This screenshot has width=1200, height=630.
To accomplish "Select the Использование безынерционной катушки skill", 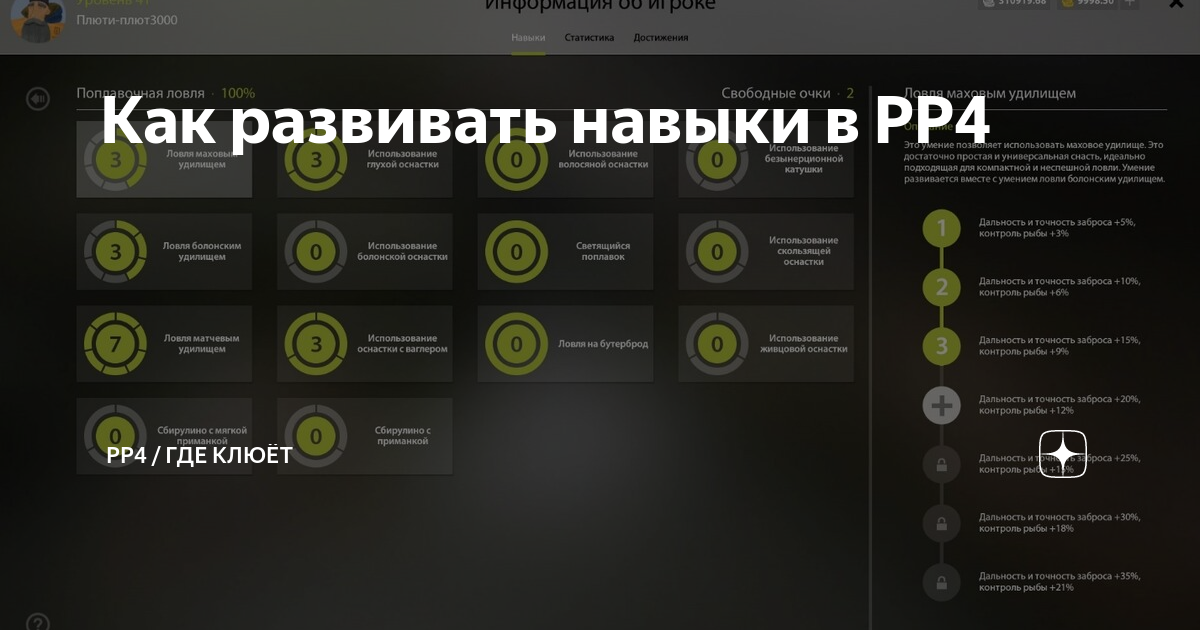I will click(766, 160).
